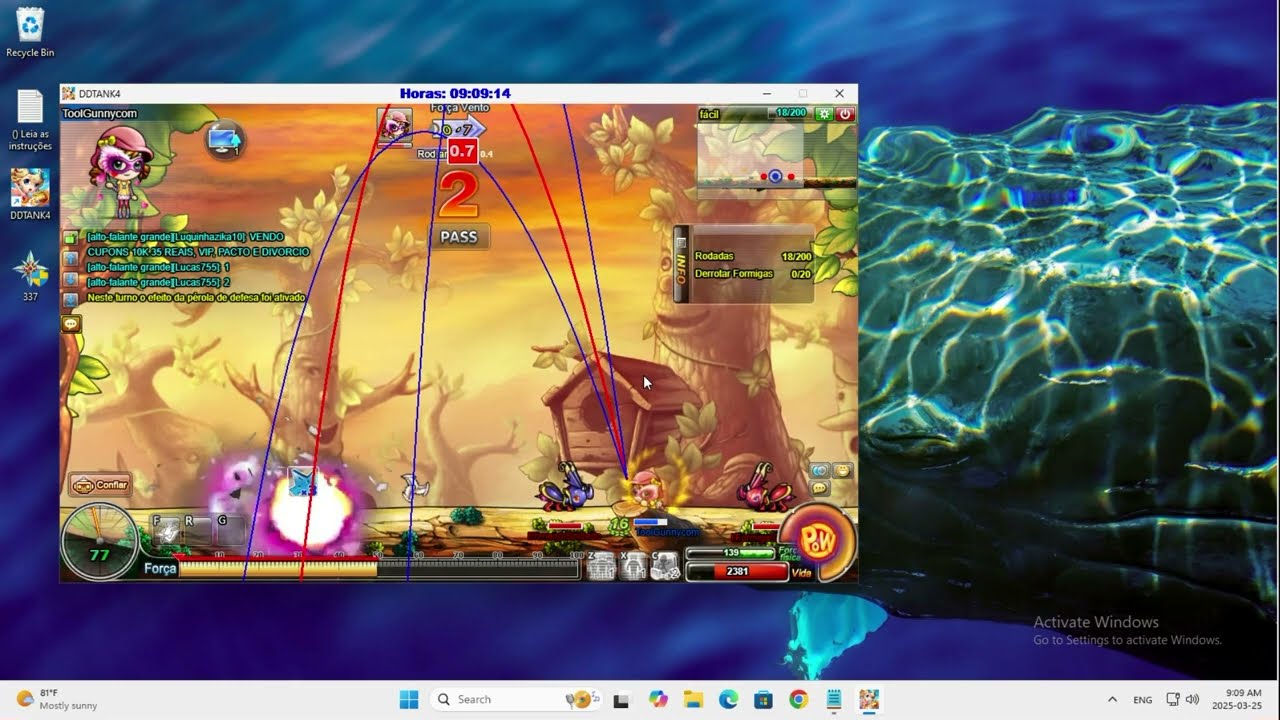Click the red ant enemy
This screenshot has height=720, width=1280.
(x=765, y=488)
